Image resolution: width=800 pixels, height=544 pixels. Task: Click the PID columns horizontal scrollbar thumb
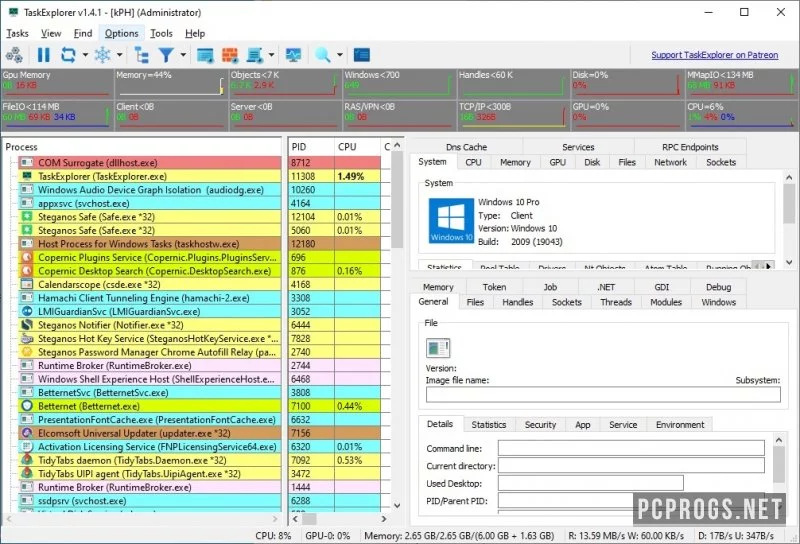[x=309, y=518]
